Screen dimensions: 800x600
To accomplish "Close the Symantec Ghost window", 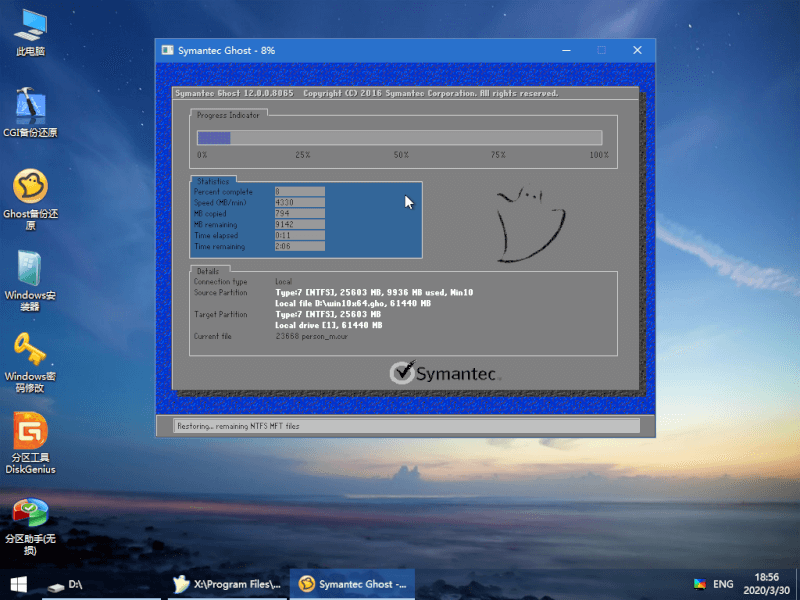I will click(637, 50).
